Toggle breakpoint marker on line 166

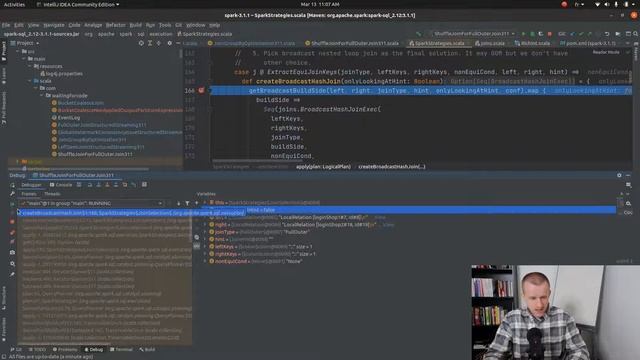pyautogui.click(x=201, y=90)
